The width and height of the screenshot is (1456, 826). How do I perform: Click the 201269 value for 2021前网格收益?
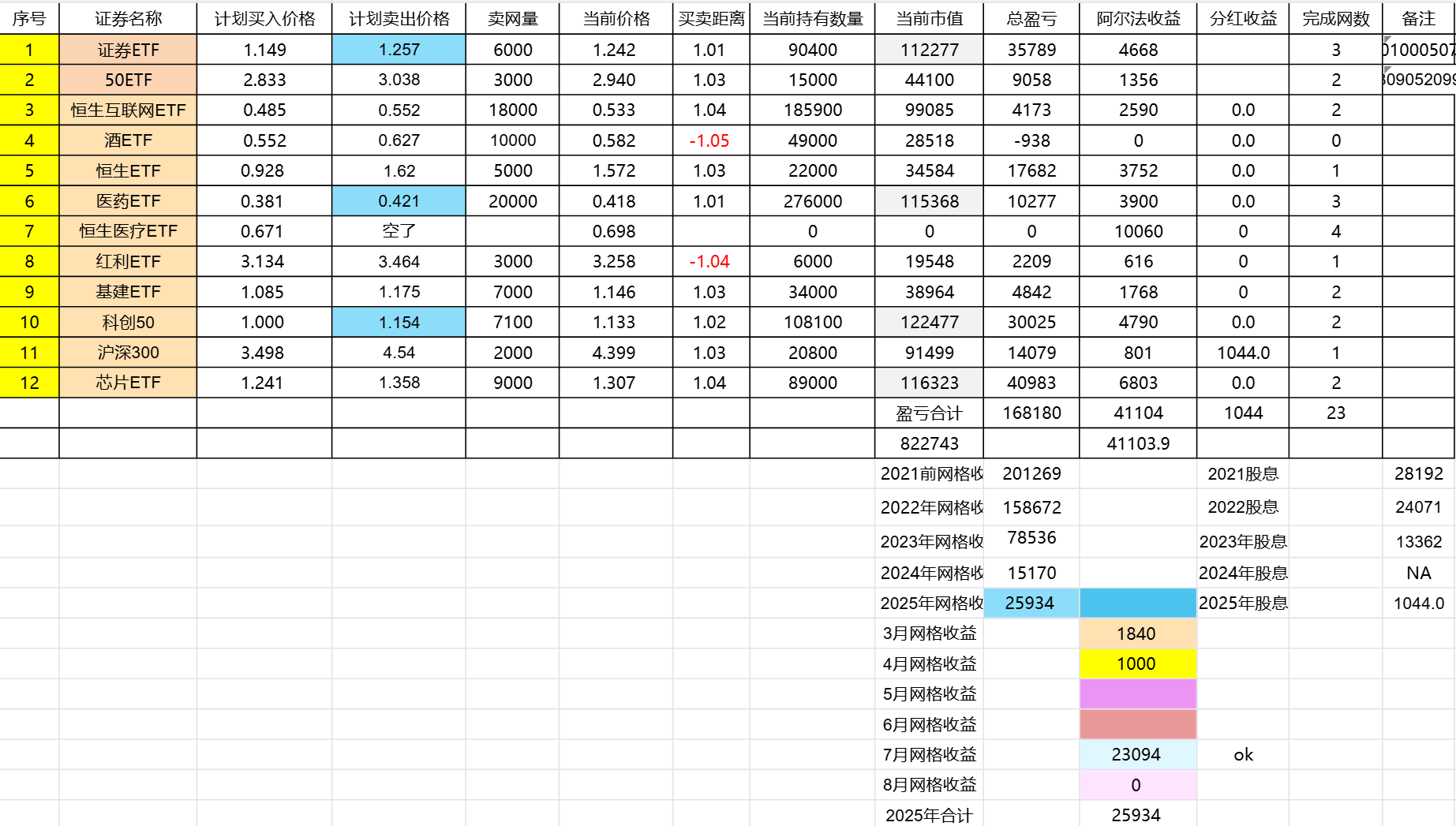pos(1031,473)
